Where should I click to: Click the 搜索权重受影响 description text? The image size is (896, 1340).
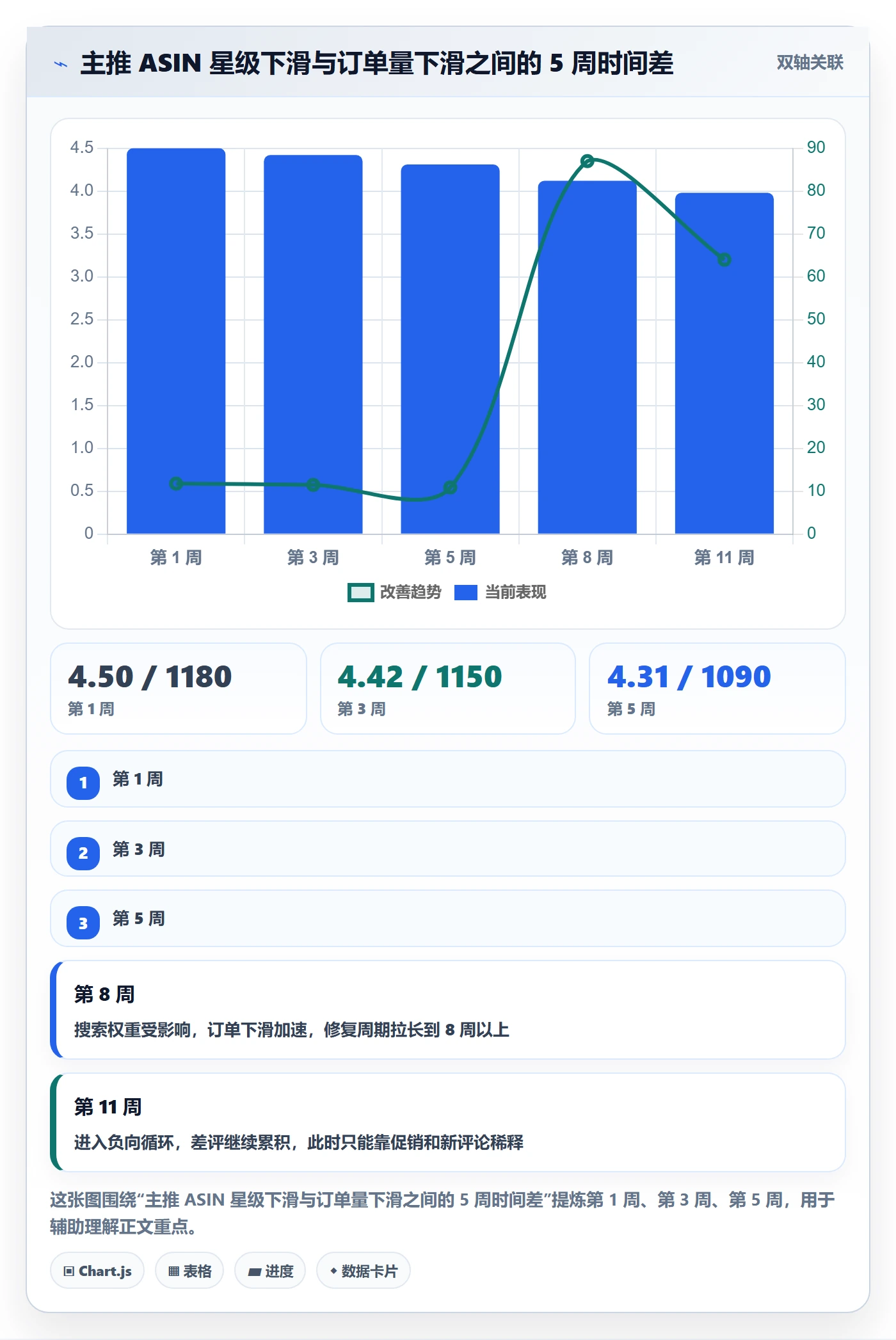pos(292,1030)
